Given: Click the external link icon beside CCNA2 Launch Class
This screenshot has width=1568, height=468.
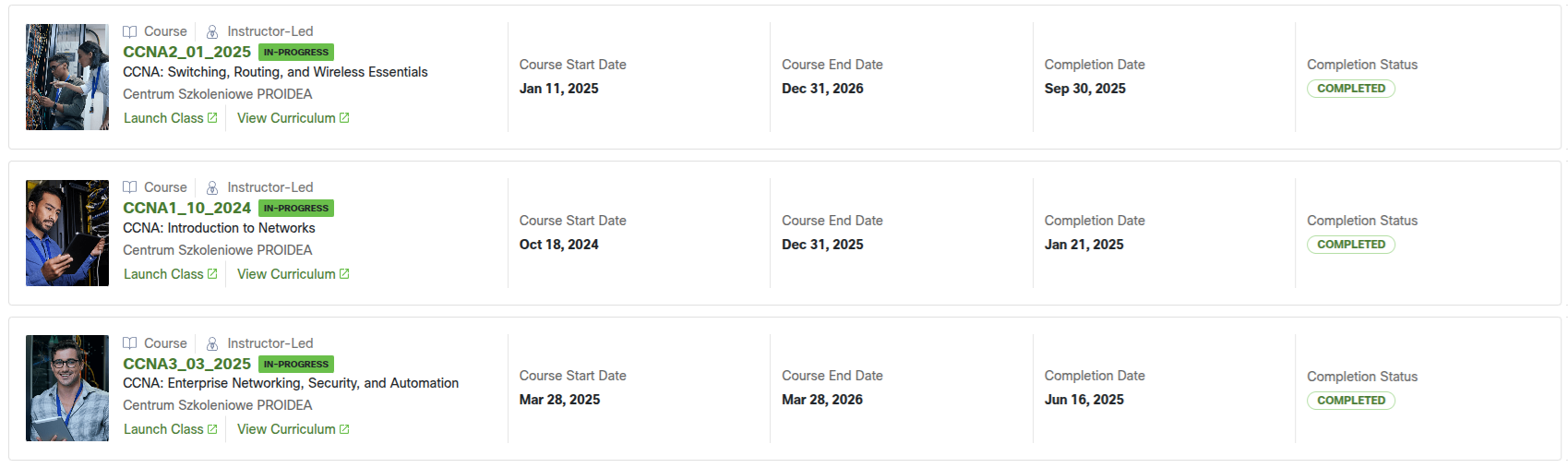Looking at the screenshot, I should coord(212,118).
